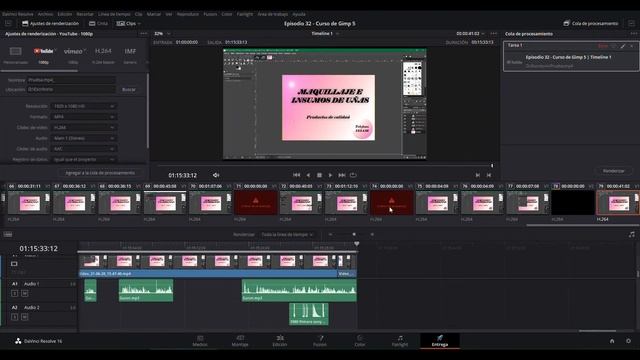Screen dimensions: 640x360
Task: Switch to the Edición page
Action: 280,341
